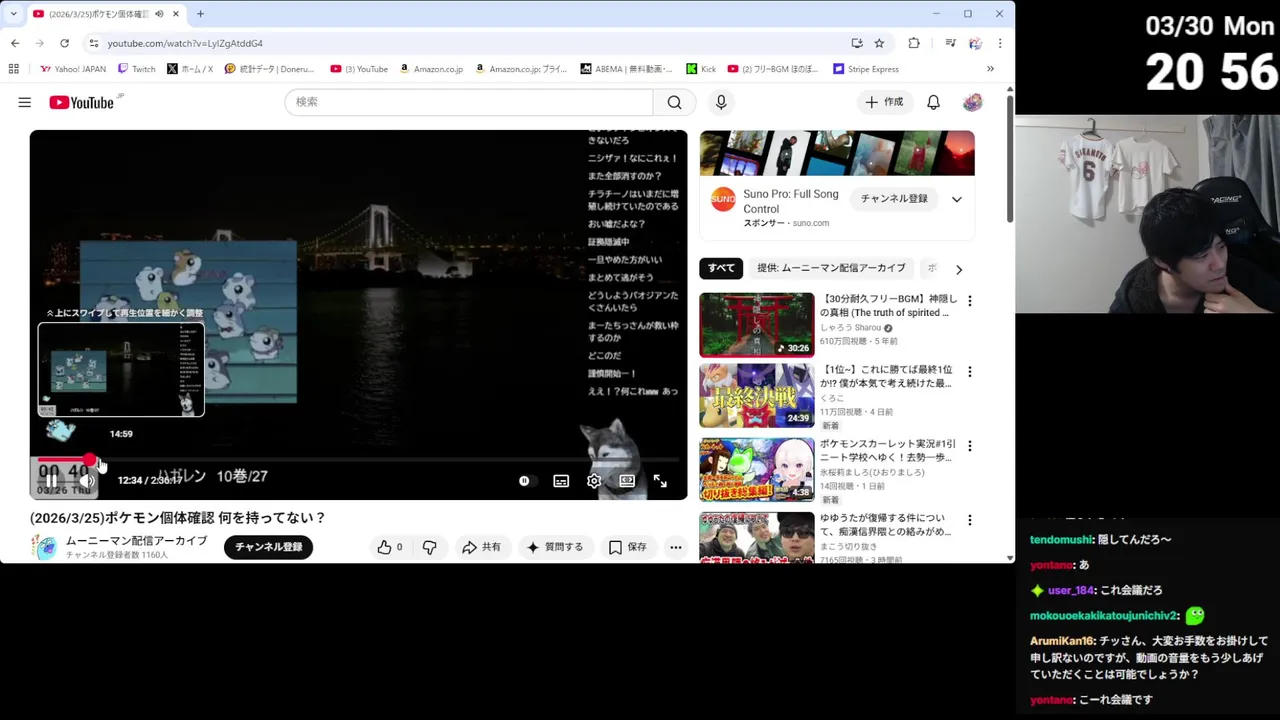Screen dimensions: 1280x720
Task: Open options for 【1位~】 video
Action: [969, 372]
